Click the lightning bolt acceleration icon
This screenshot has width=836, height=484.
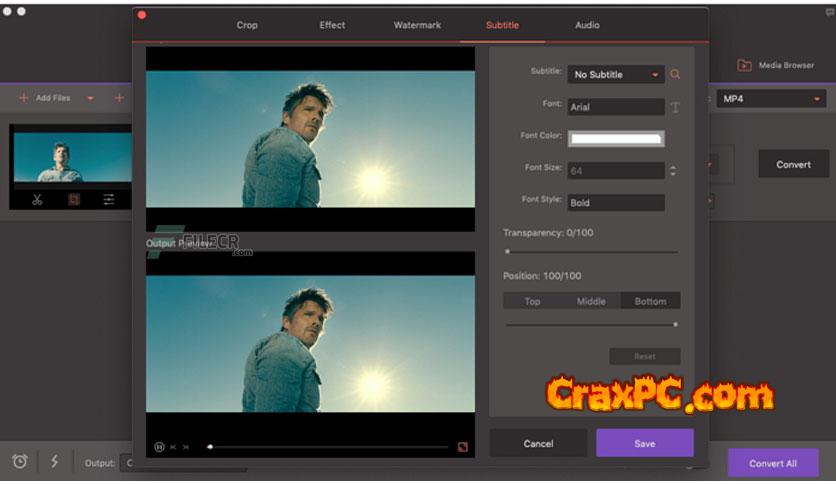tap(54, 461)
